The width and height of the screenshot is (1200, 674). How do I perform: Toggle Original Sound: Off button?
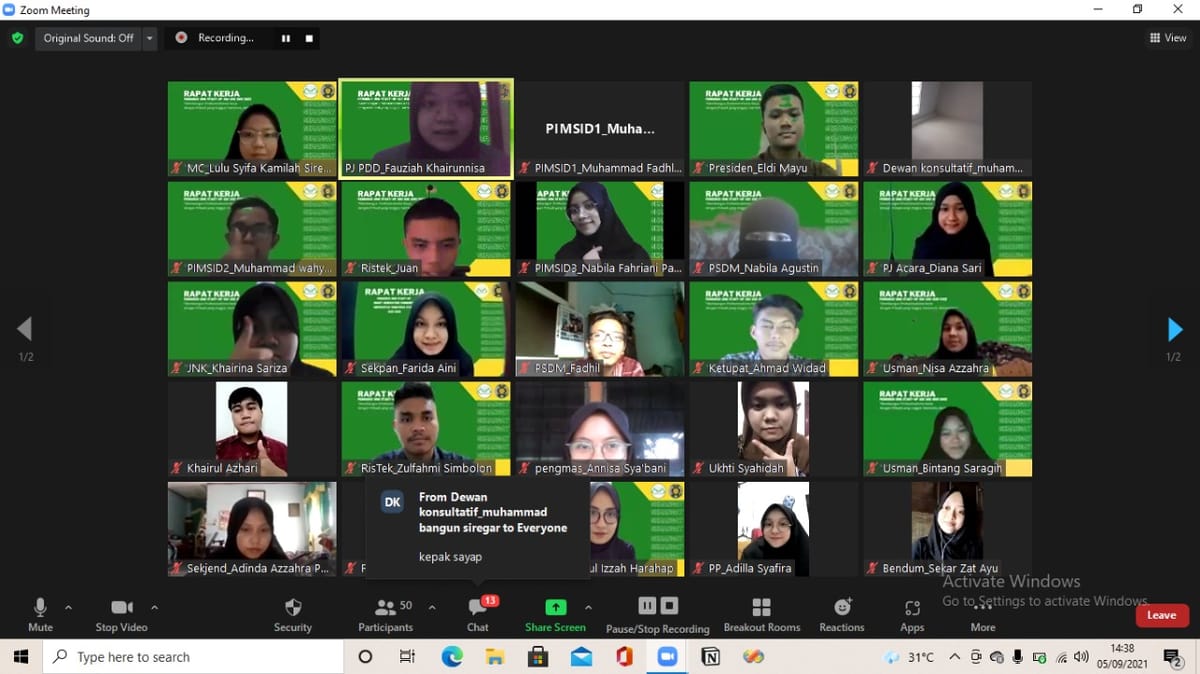coord(88,38)
